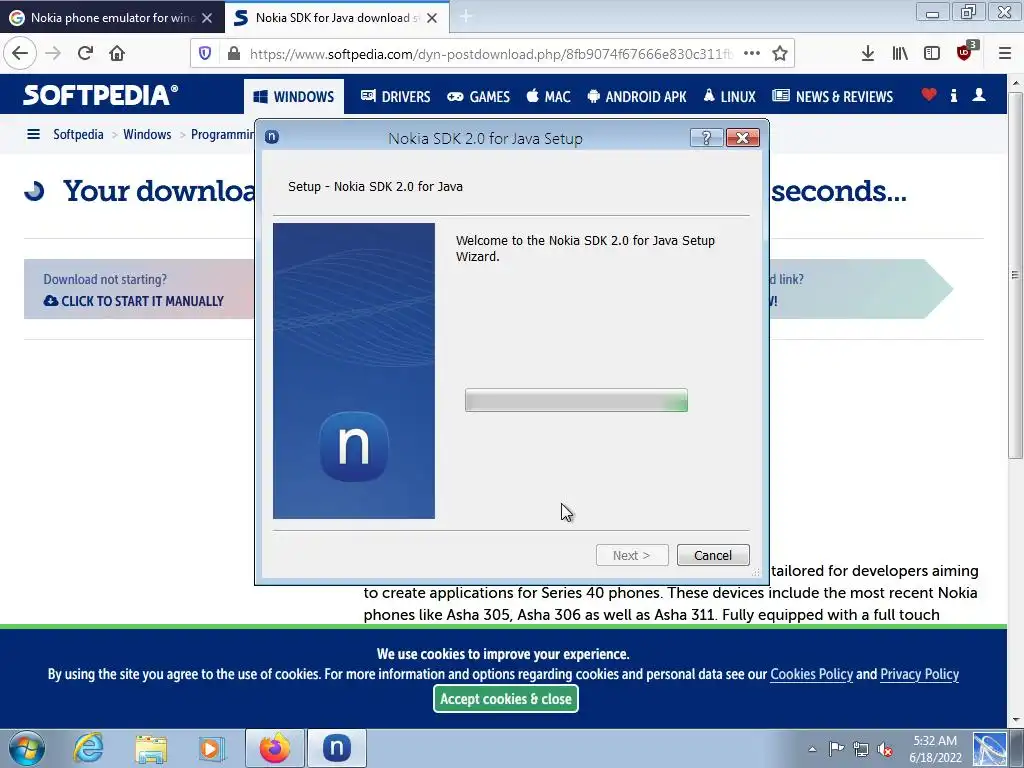Open the Firefox downloads panel
1024x768 pixels.
tap(868, 54)
